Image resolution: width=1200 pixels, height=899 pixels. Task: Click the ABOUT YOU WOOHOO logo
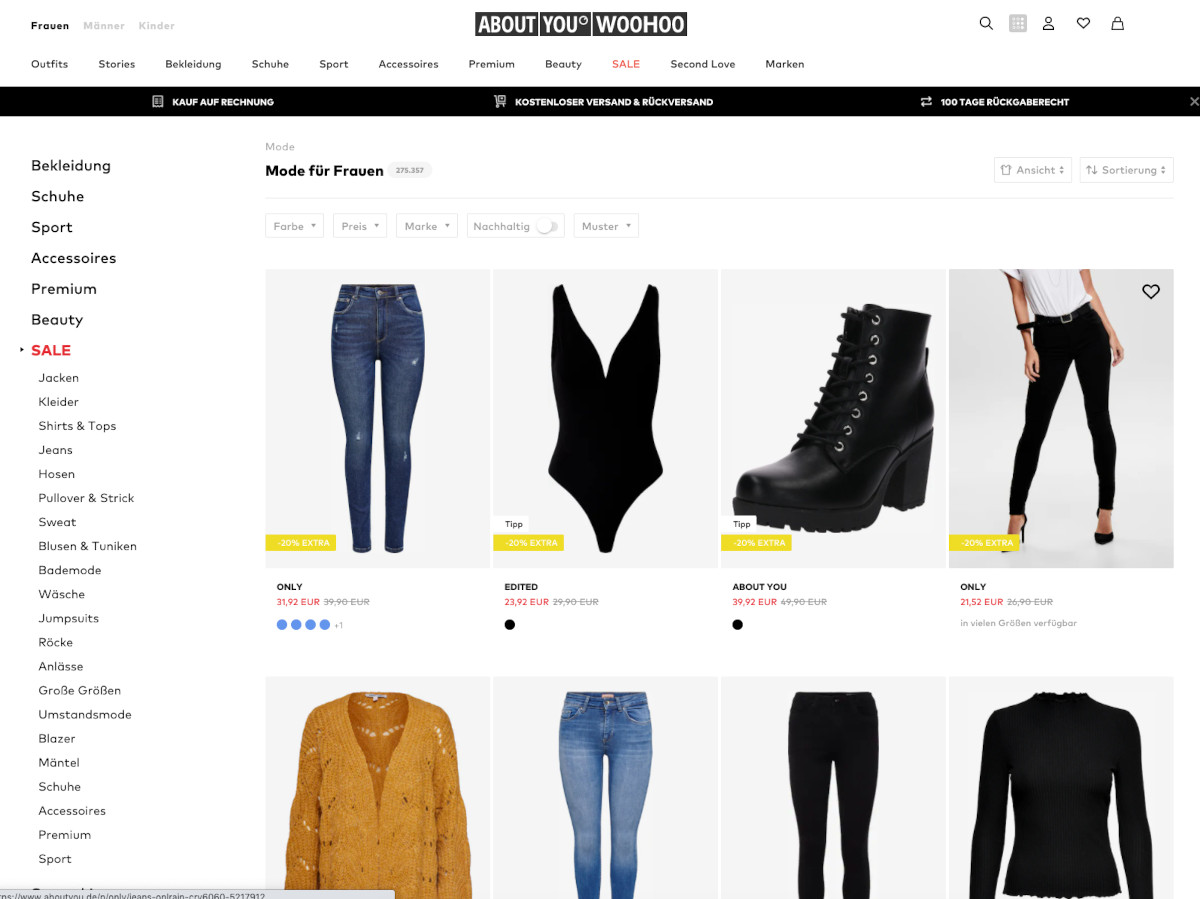tap(581, 24)
